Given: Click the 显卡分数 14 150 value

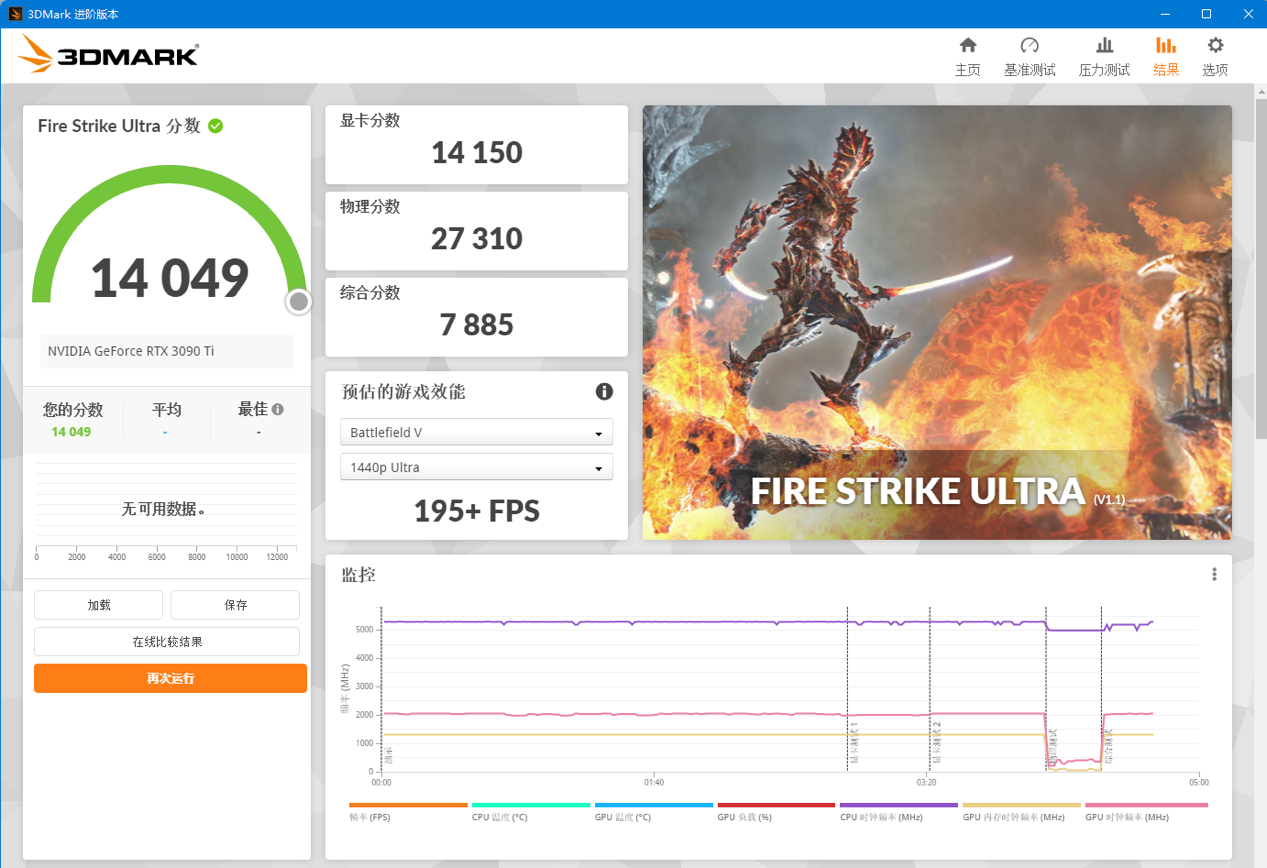Looking at the screenshot, I should tap(477, 153).
